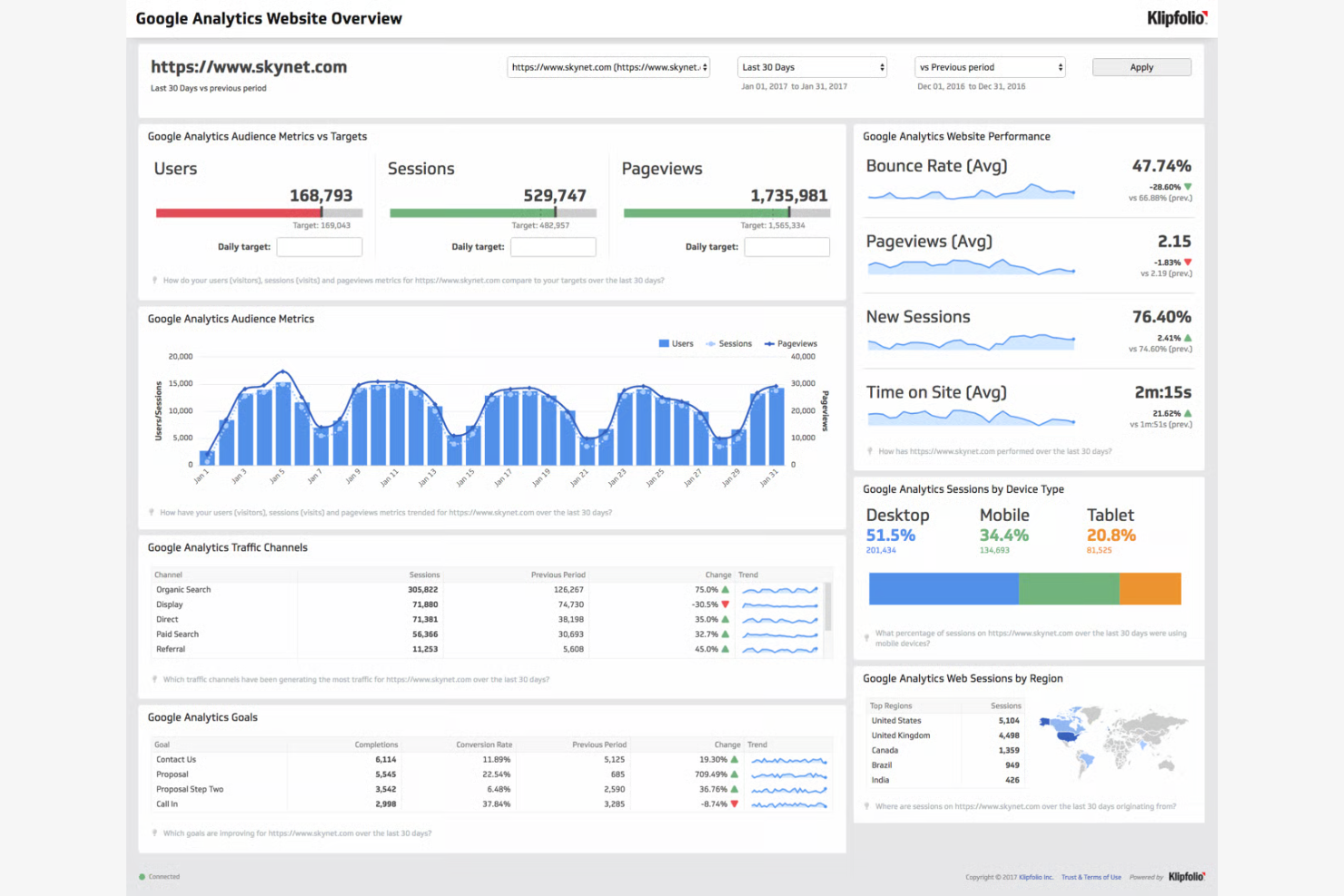The height and width of the screenshot is (896, 1344).
Task: Open the Trust & Terms of Use link
Action: [x=1092, y=877]
